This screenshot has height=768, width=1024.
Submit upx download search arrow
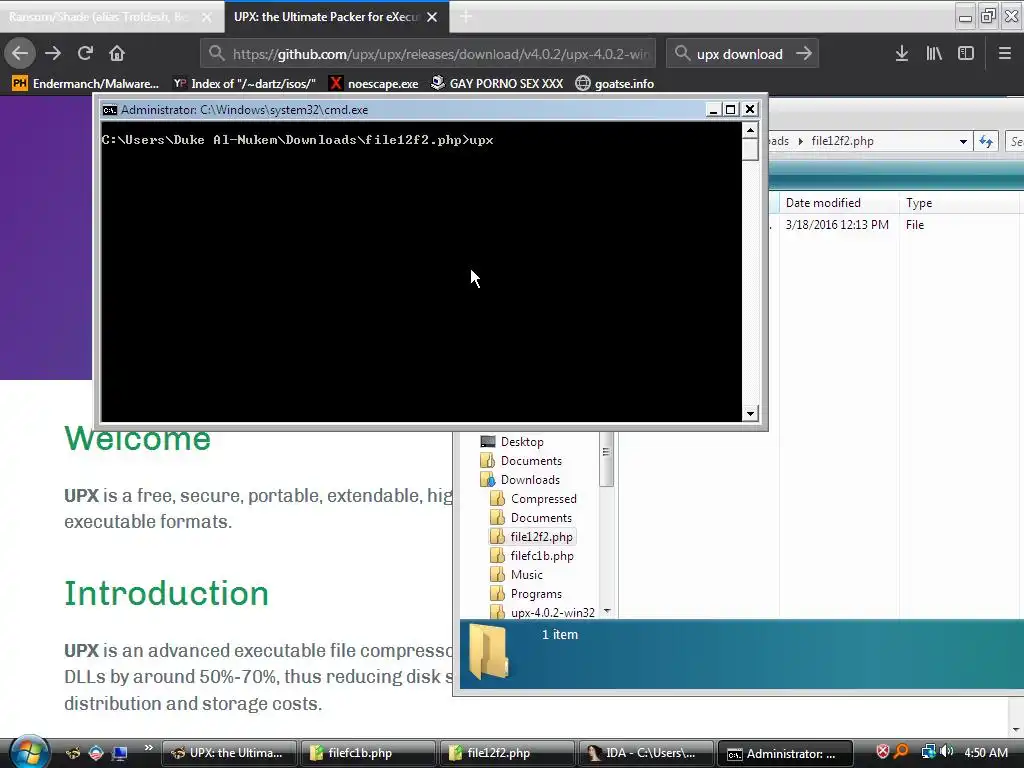[804, 54]
